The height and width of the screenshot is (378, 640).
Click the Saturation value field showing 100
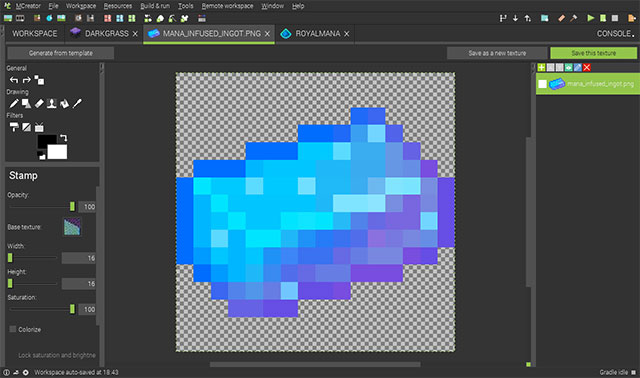(x=87, y=309)
